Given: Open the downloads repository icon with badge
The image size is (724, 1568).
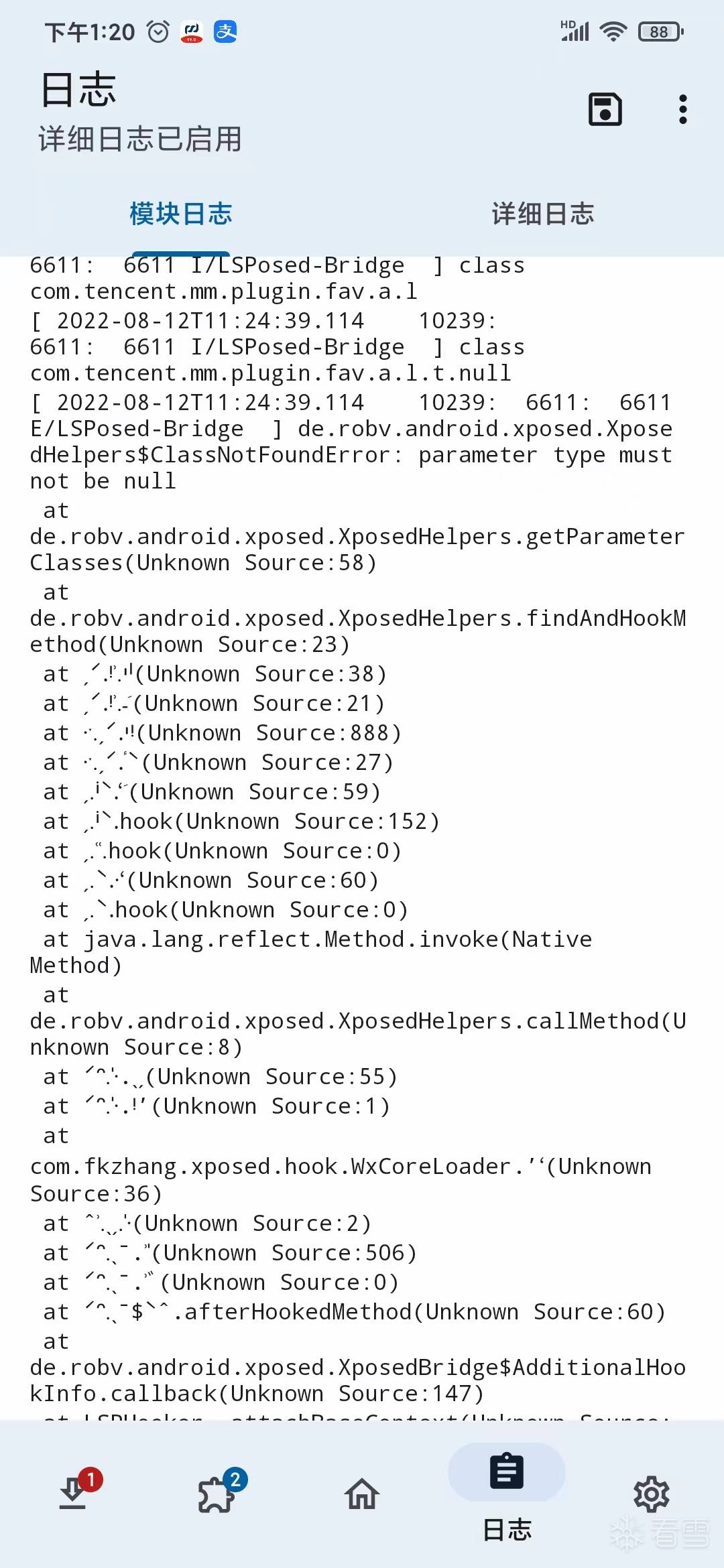Looking at the screenshot, I should click(x=72, y=1494).
